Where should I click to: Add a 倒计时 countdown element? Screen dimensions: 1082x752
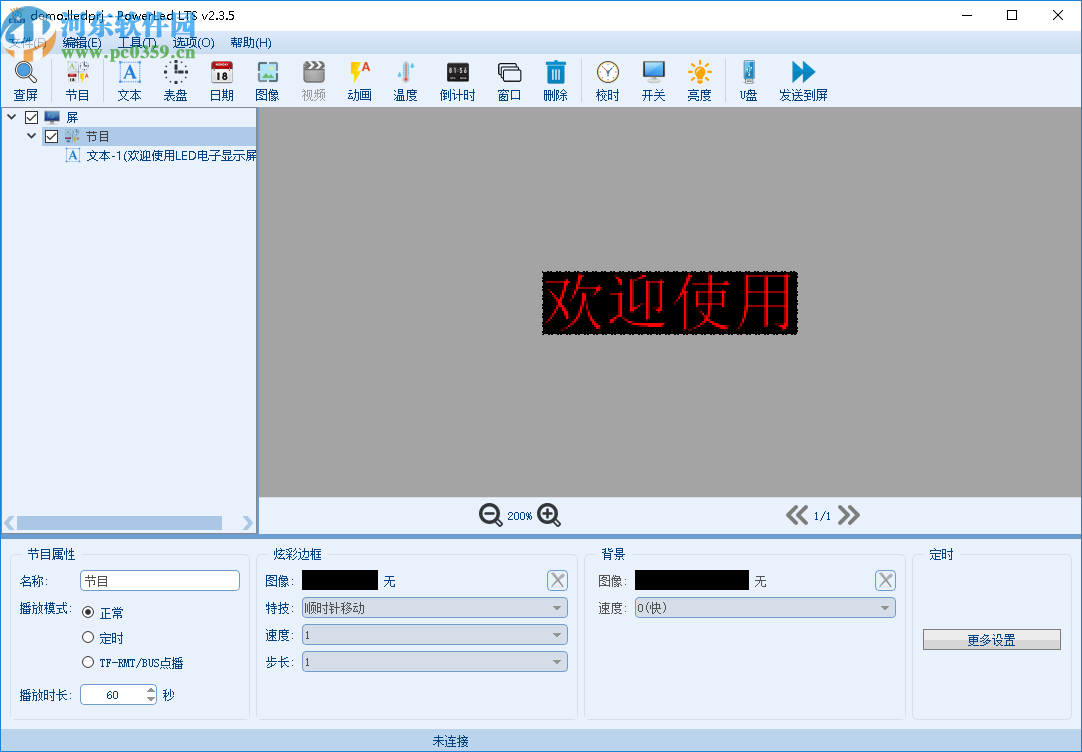pyautogui.click(x=456, y=78)
